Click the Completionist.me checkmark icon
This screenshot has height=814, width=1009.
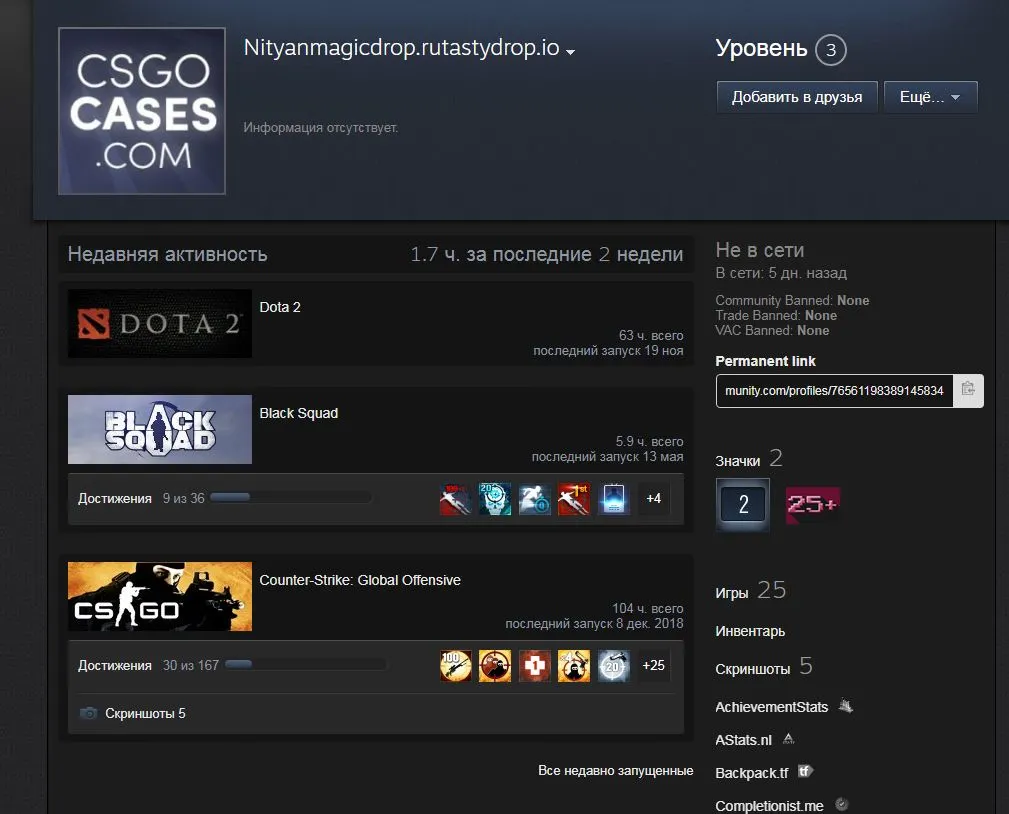842,804
